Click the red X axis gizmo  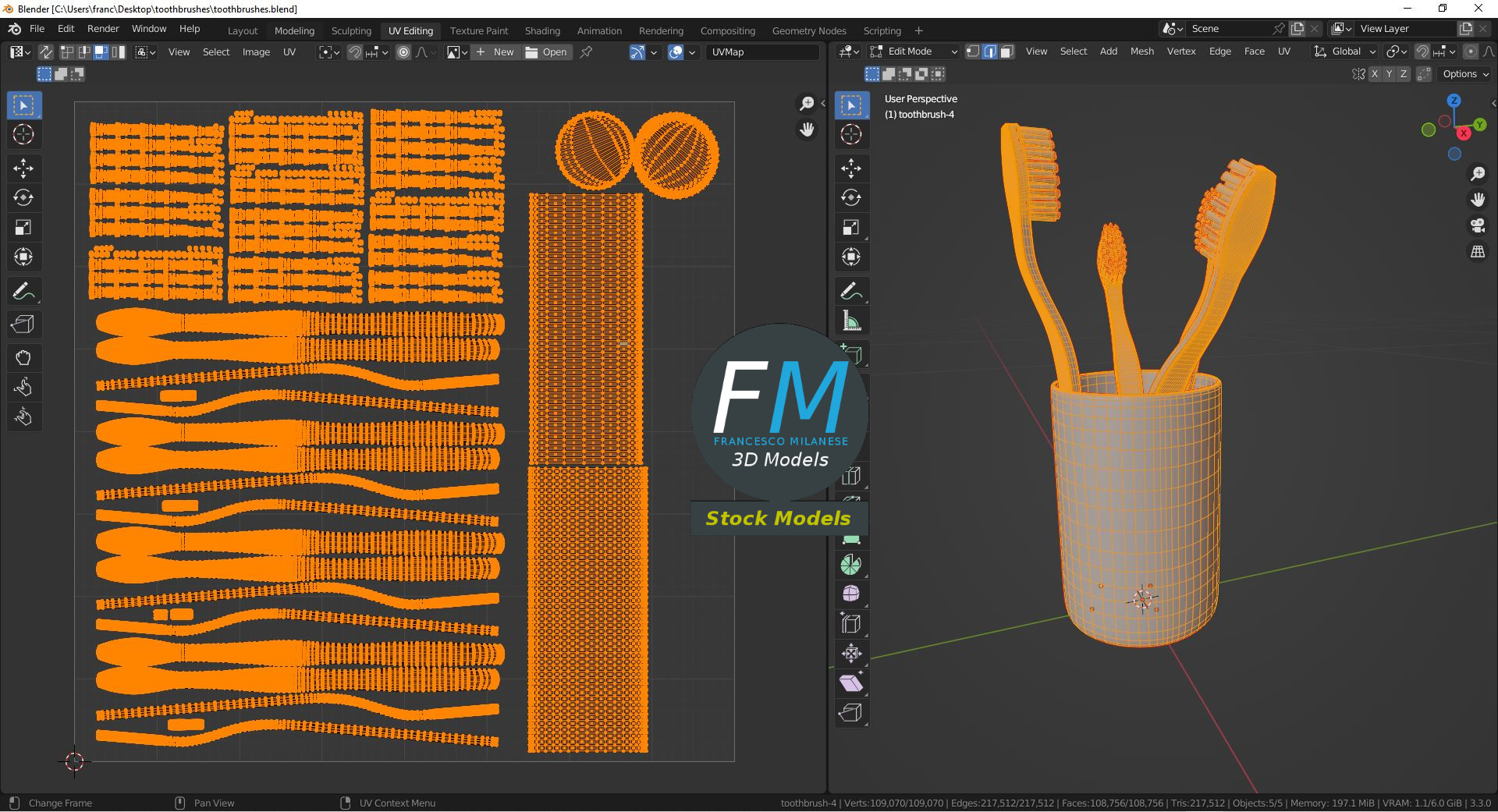click(1464, 133)
